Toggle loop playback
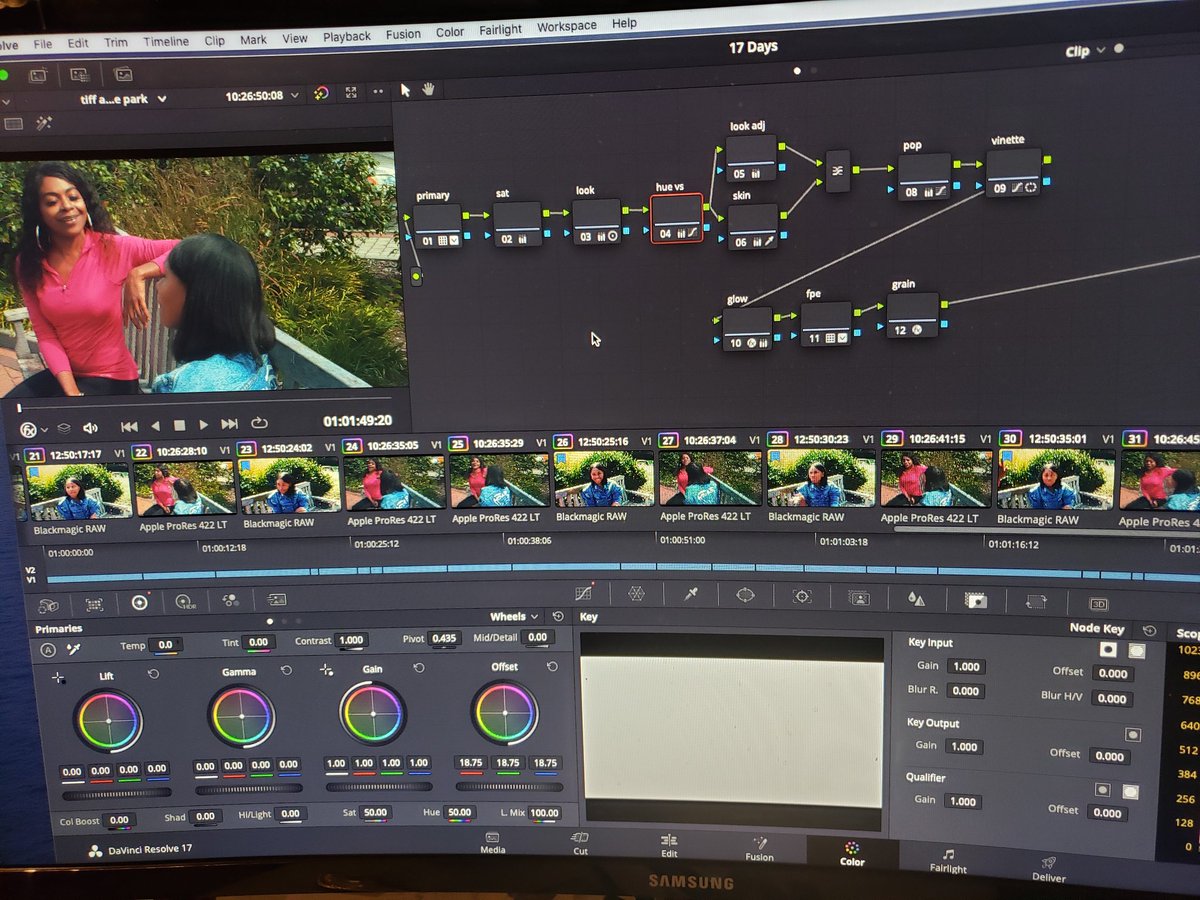 [259, 424]
